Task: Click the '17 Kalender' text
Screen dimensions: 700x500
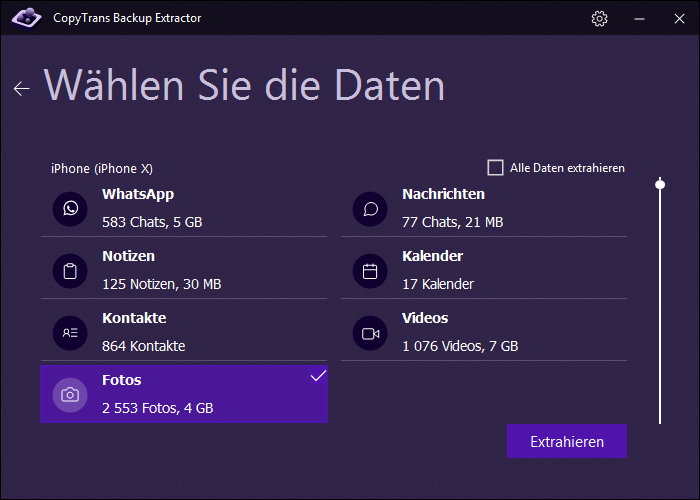Action: (x=438, y=284)
